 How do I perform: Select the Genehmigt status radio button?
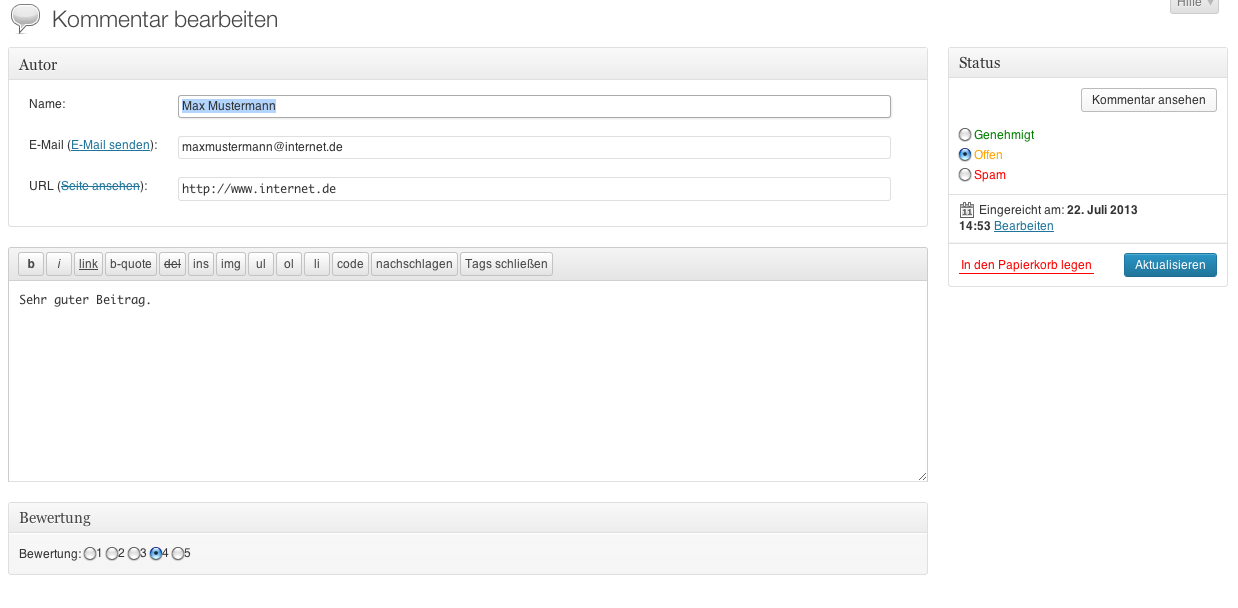pyautogui.click(x=964, y=134)
